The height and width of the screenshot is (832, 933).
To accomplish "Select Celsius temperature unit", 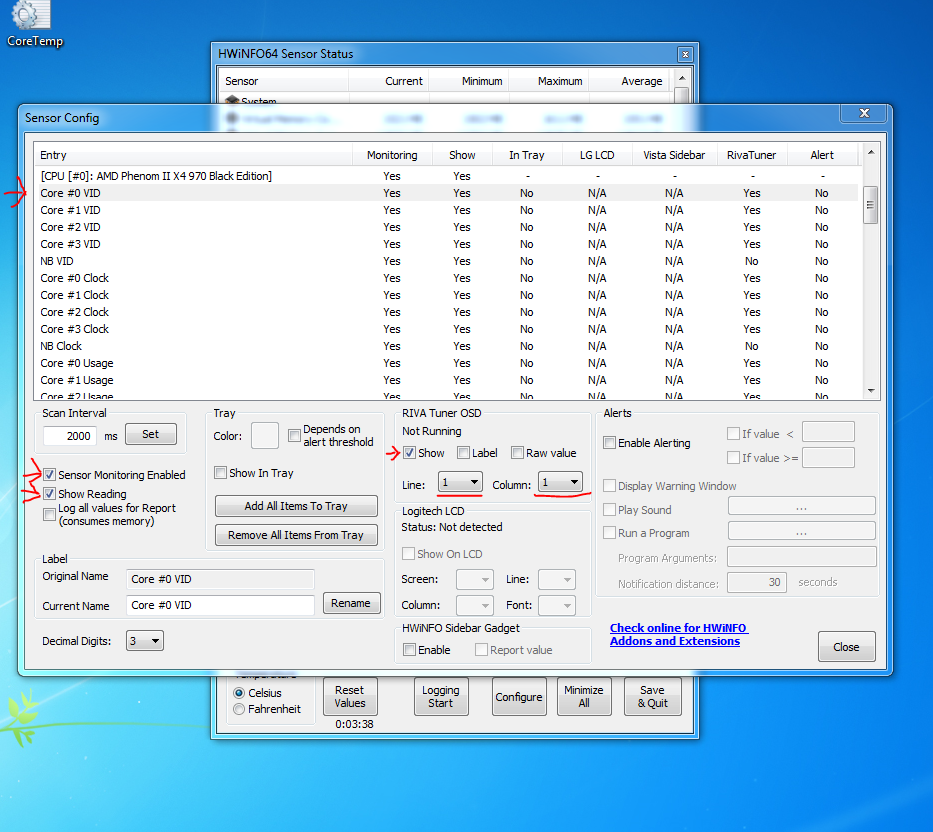I will 239,693.
